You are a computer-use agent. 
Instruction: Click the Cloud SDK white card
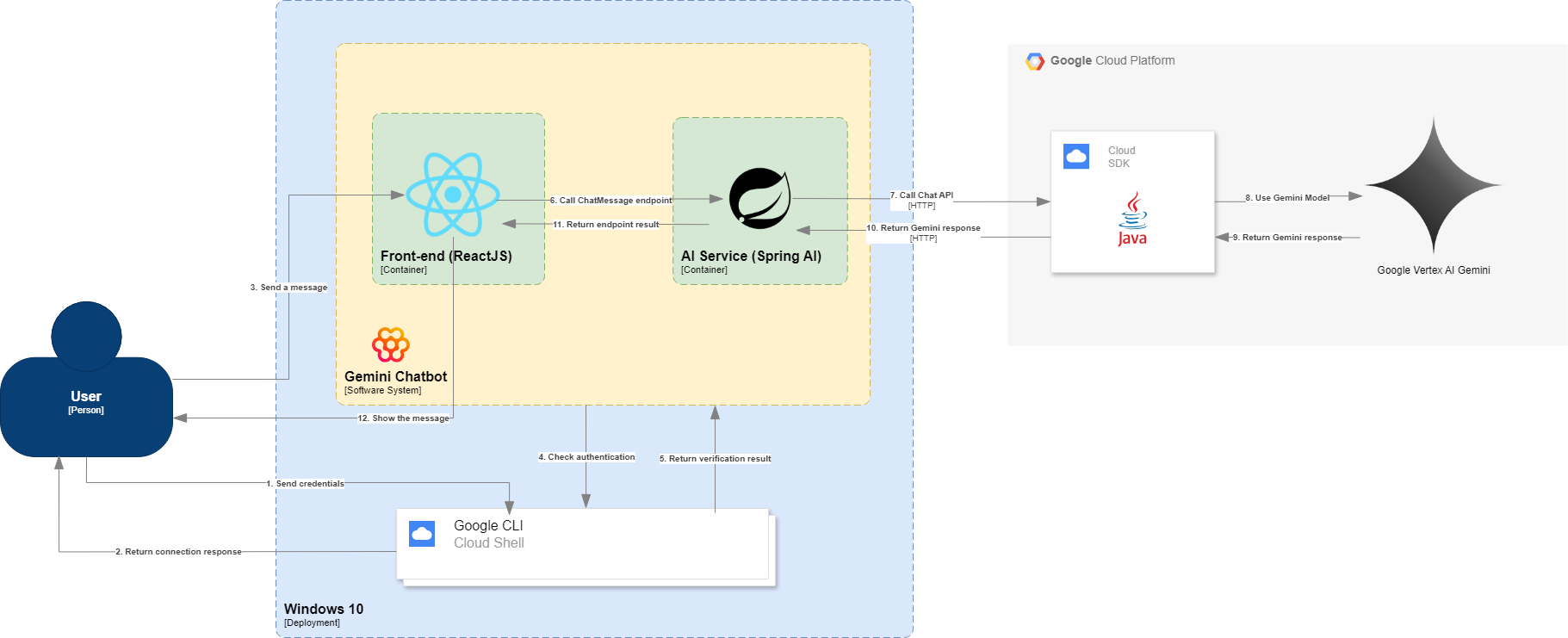tap(1132, 201)
